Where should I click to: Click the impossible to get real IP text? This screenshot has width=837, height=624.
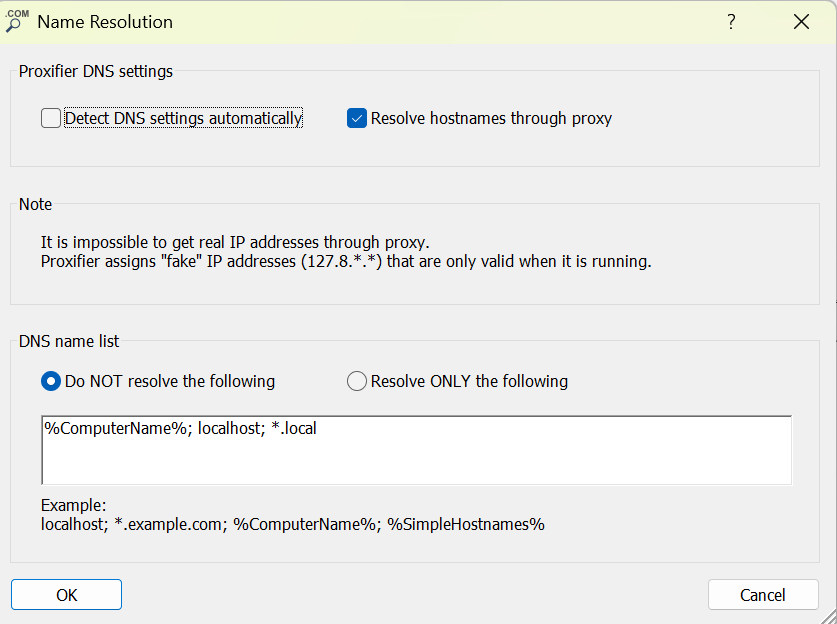point(235,242)
